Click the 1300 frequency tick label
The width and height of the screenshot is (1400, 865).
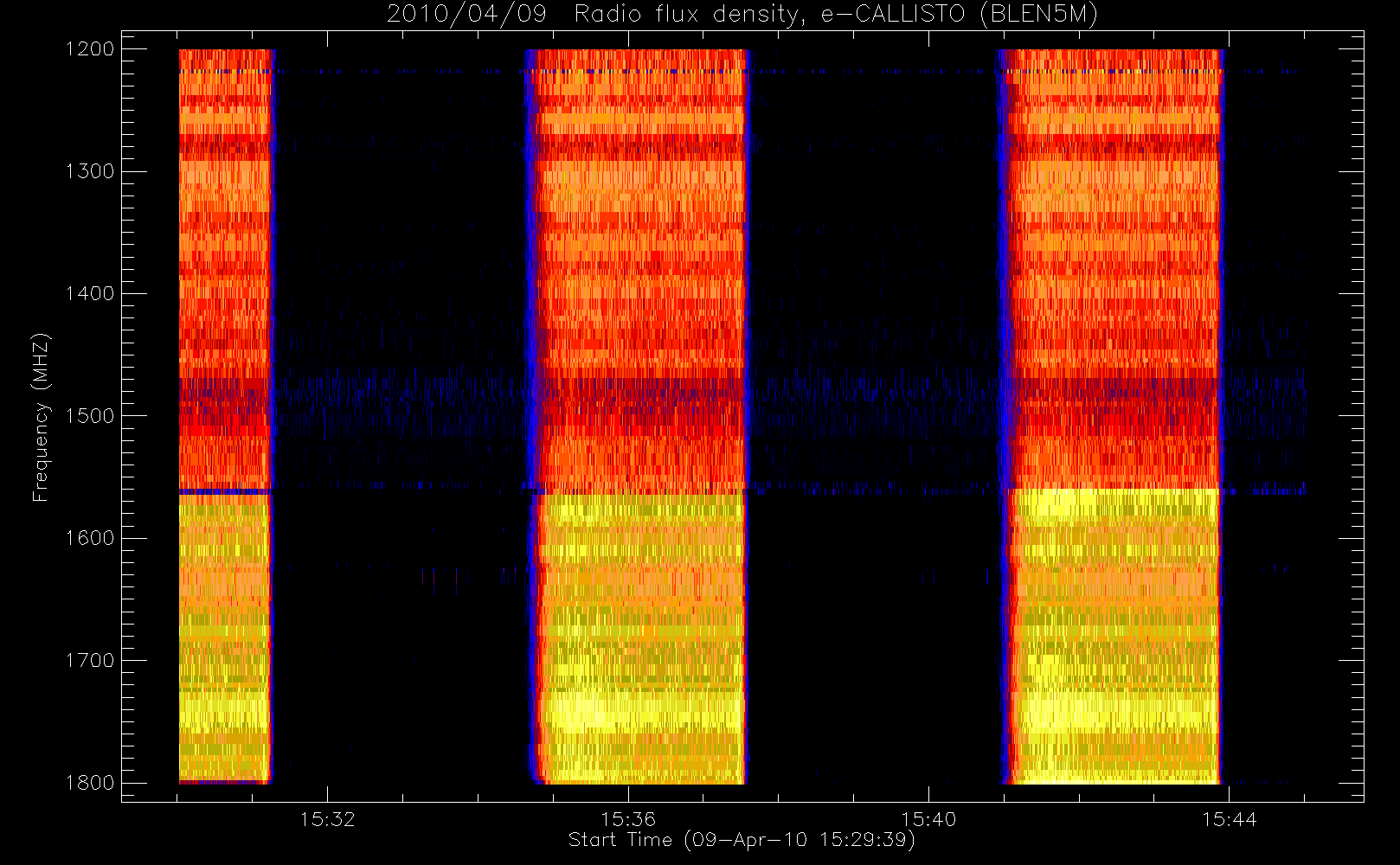90,171
